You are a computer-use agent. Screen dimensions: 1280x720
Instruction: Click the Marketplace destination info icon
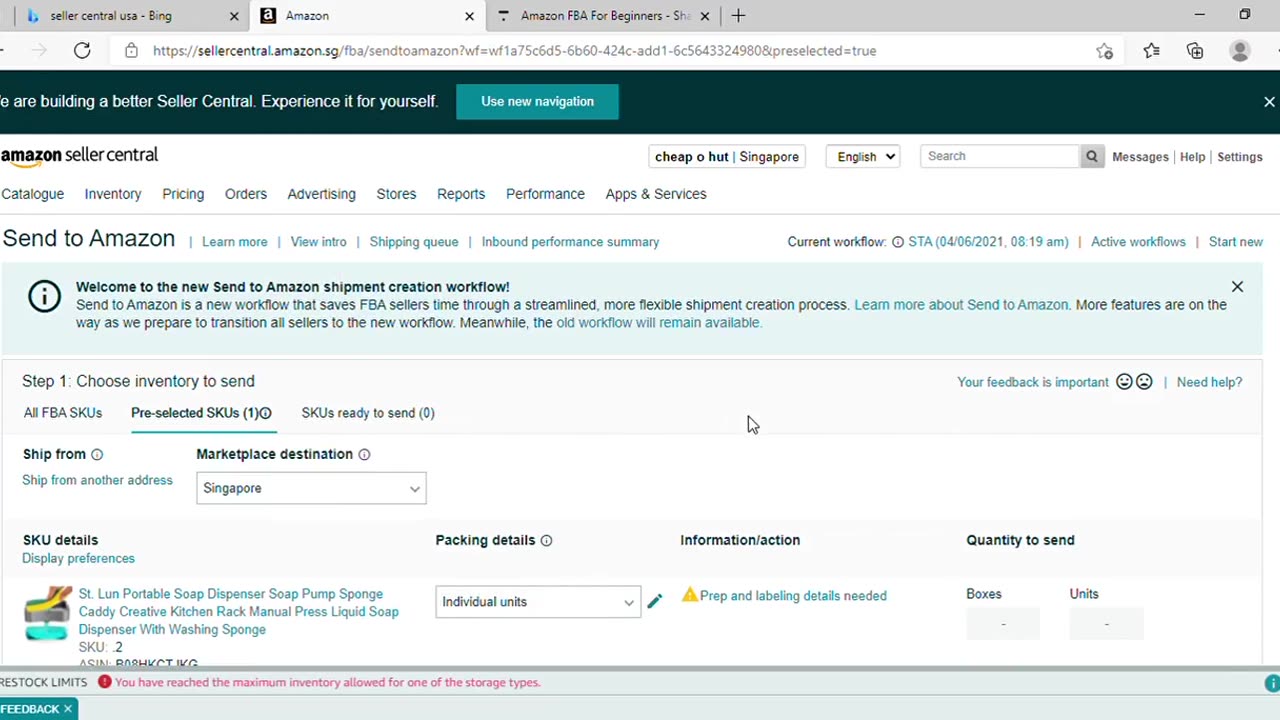pyautogui.click(x=364, y=455)
